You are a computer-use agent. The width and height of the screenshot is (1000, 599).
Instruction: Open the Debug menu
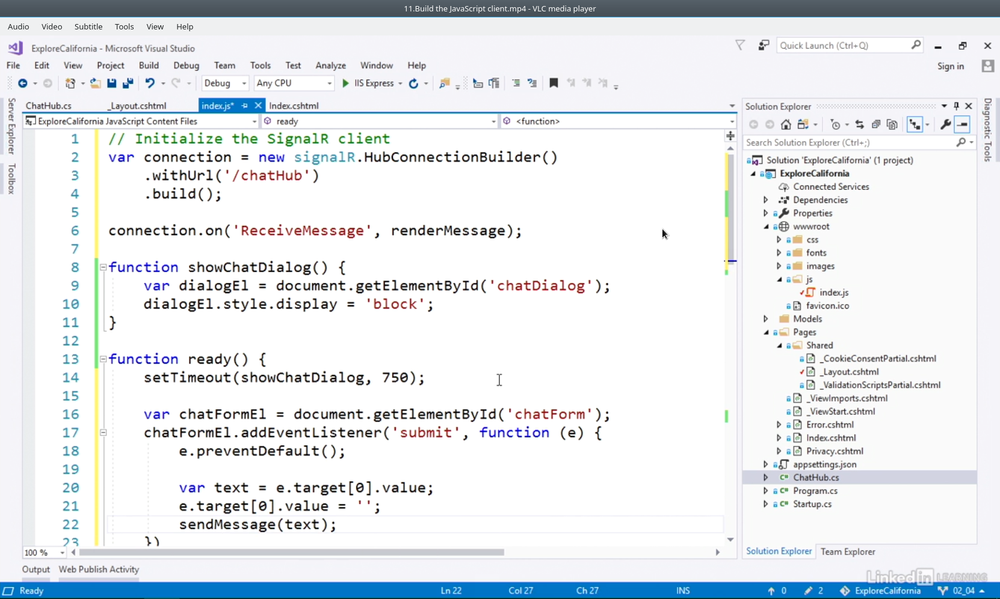[186, 66]
